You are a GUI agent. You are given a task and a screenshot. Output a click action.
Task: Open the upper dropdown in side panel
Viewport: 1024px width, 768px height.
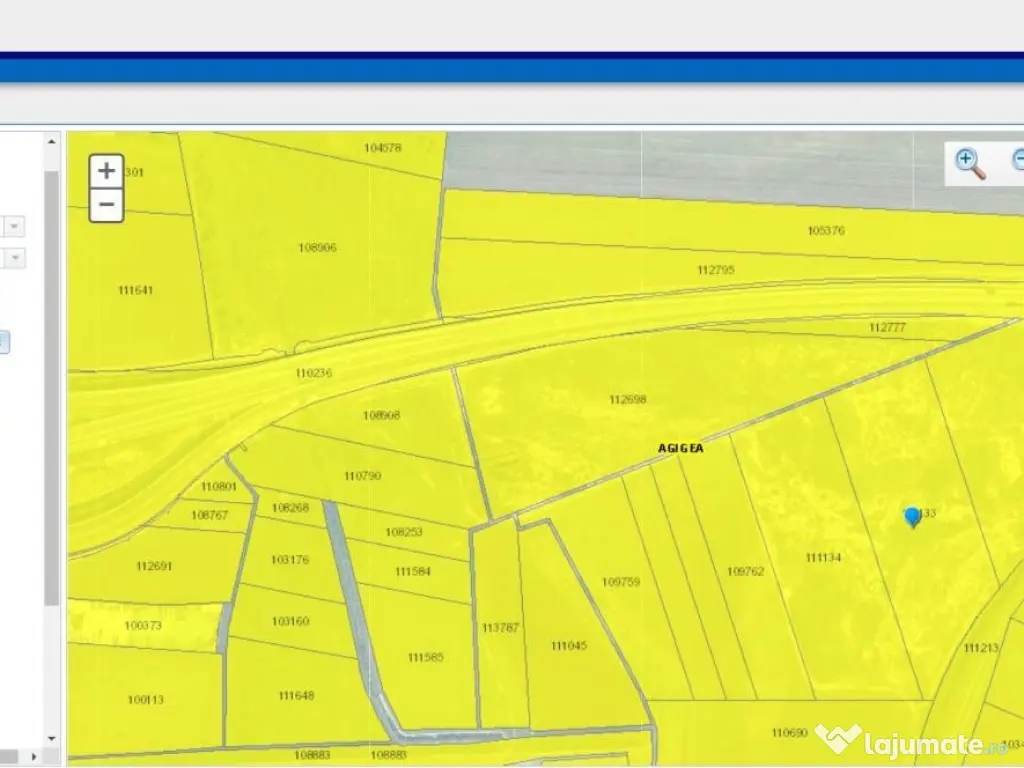(x=17, y=227)
